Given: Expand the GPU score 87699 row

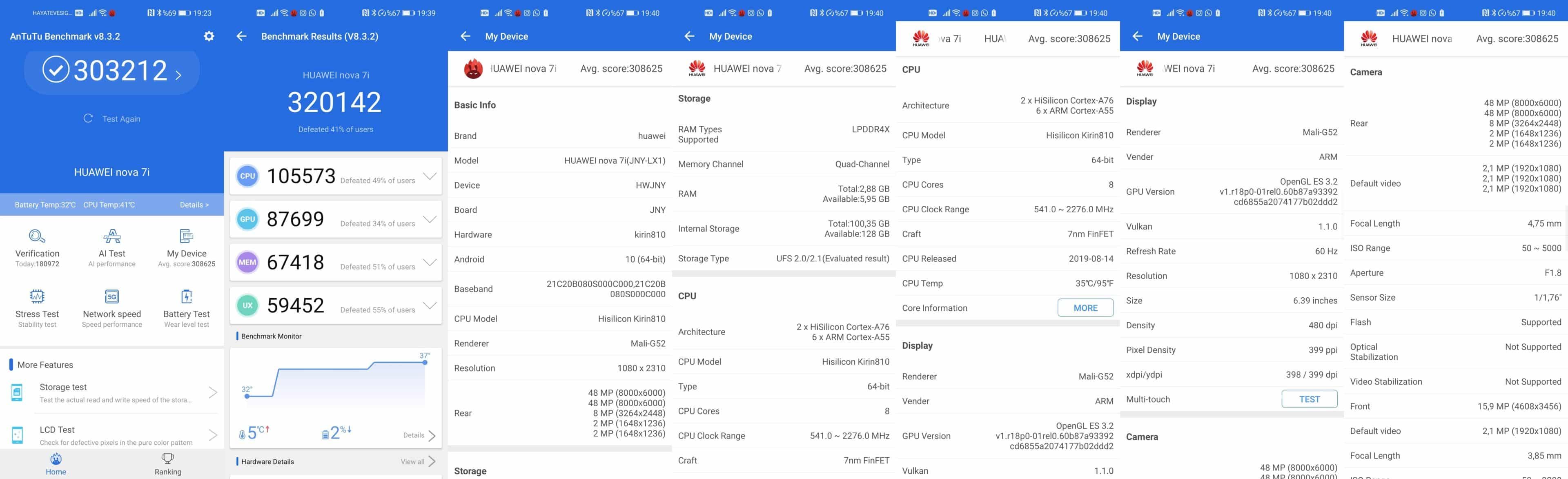Looking at the screenshot, I should click(x=430, y=220).
